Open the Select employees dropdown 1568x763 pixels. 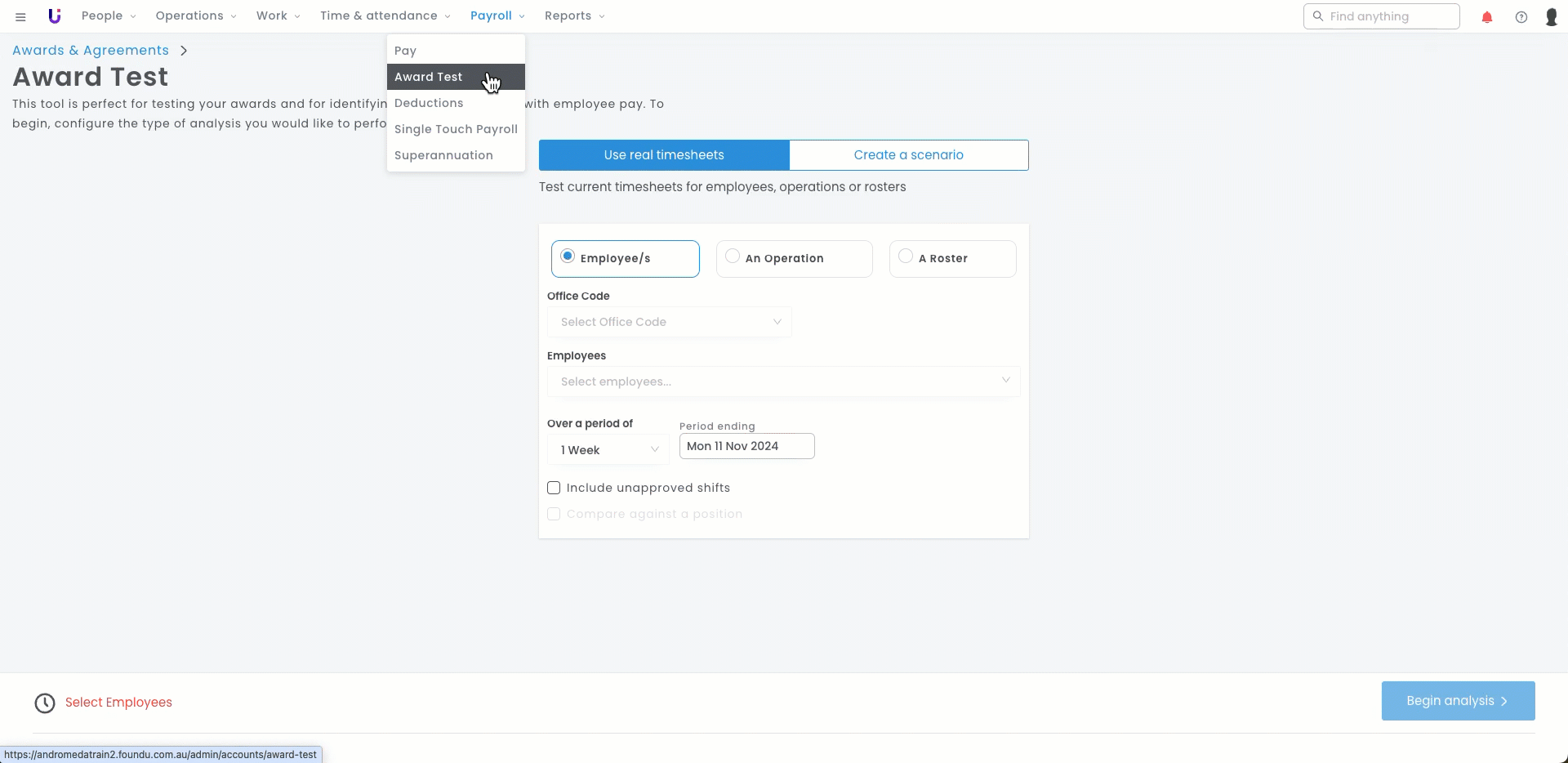[783, 381]
